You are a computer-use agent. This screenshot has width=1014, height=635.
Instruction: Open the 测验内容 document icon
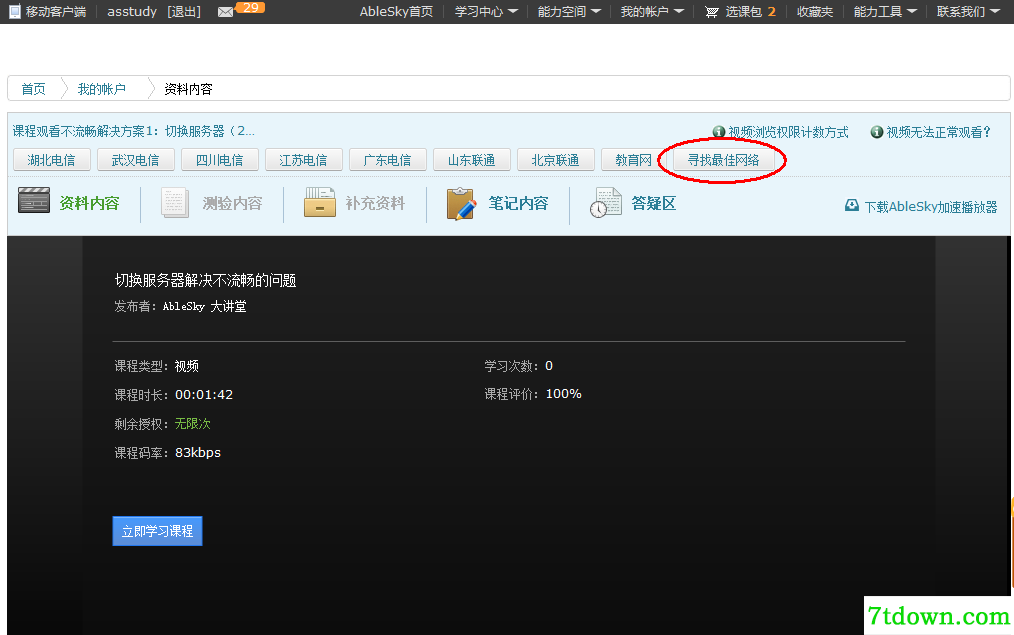click(x=175, y=202)
